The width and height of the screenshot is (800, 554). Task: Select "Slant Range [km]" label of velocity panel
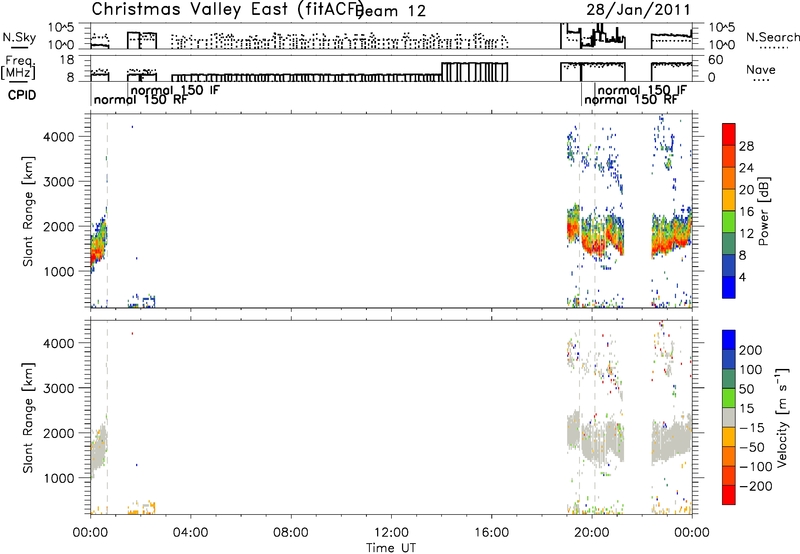pos(28,418)
